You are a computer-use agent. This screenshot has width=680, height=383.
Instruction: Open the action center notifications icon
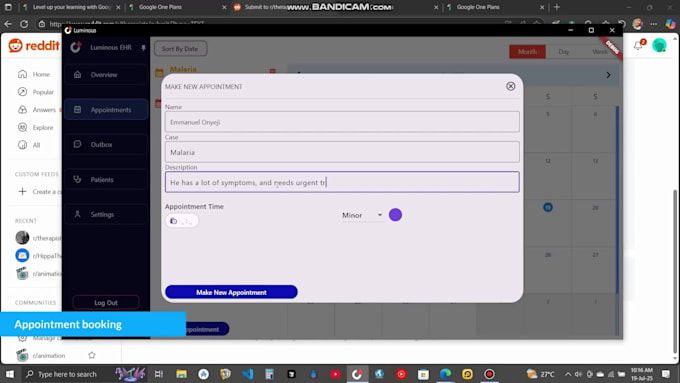click(x=666, y=374)
